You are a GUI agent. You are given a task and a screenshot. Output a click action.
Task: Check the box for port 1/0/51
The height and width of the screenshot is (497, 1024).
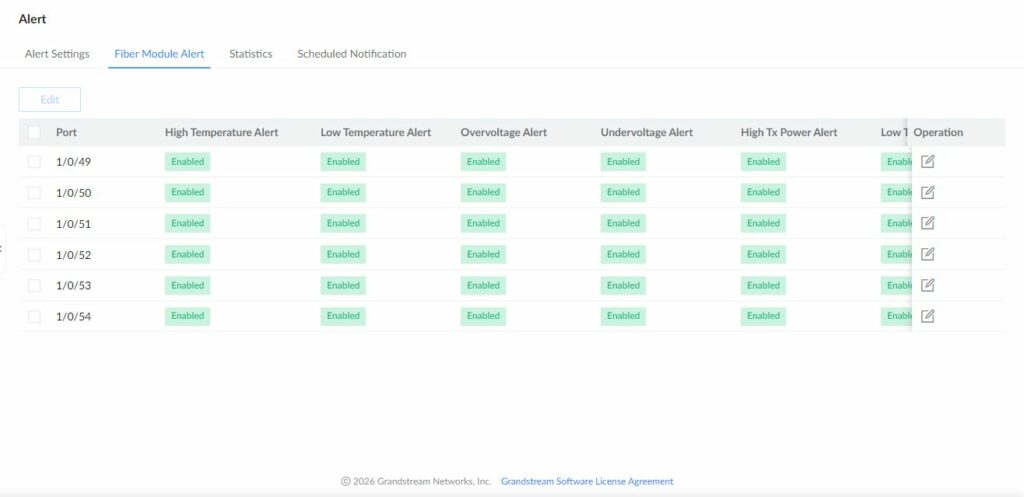point(34,224)
